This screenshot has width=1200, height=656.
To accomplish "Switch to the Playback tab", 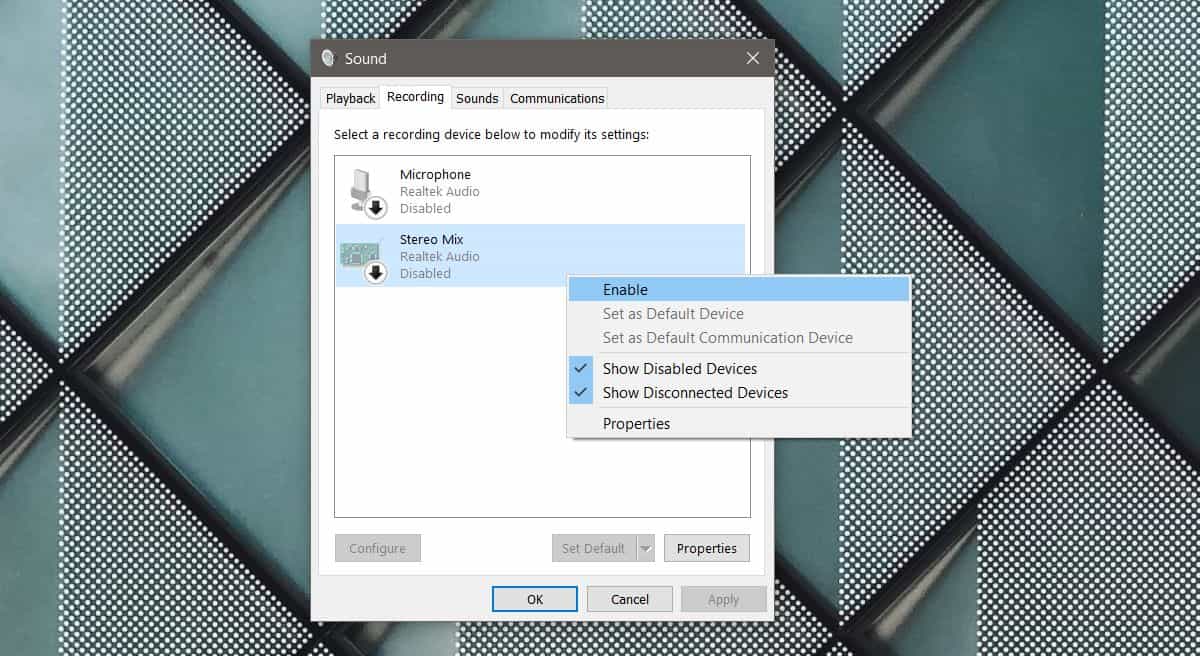I will [350, 98].
